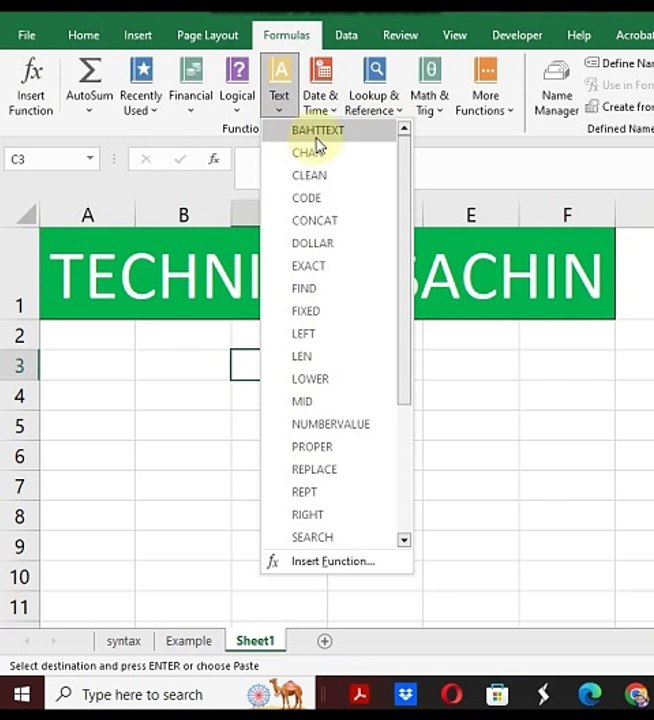Open the syntax sheet tab
Screen dimensions: 654x720
124,641
